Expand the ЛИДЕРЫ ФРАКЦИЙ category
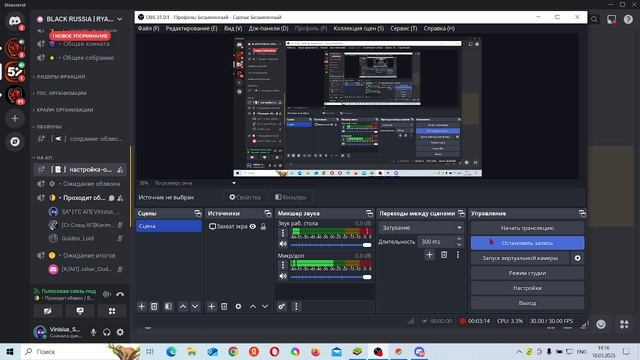This screenshot has height=360, width=640. pos(61,76)
